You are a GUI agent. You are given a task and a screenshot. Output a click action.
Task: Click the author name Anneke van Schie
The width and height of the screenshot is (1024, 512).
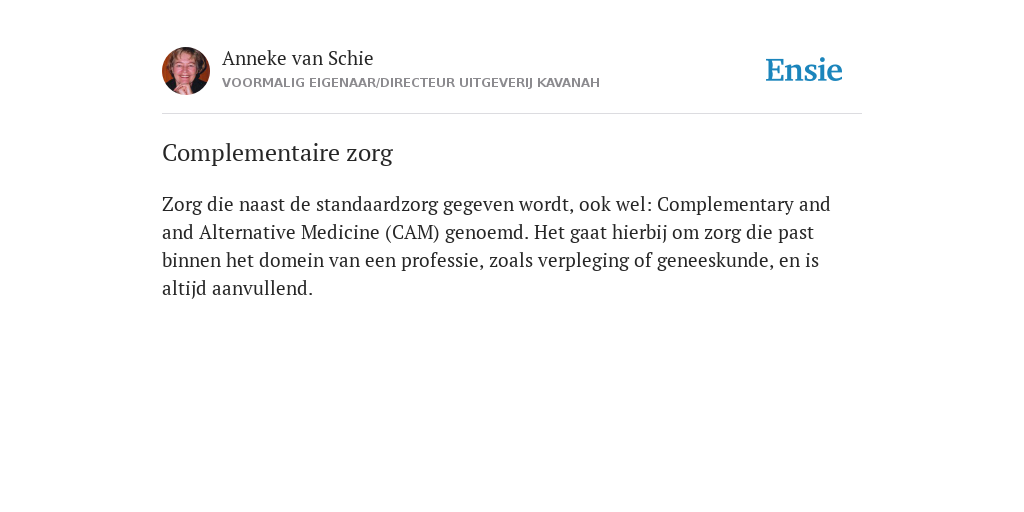coord(297,58)
